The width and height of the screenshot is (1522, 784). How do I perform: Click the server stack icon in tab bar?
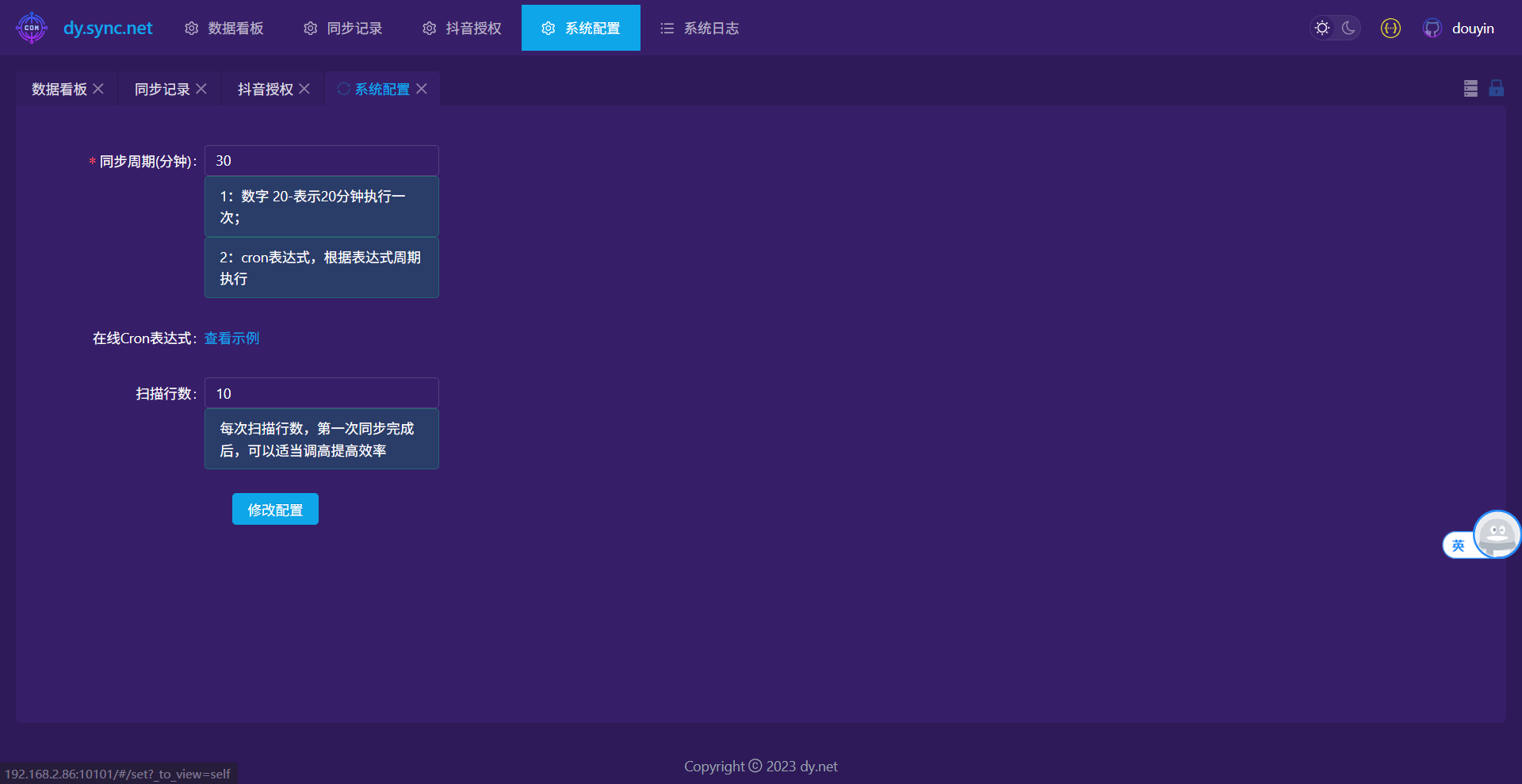[x=1470, y=89]
